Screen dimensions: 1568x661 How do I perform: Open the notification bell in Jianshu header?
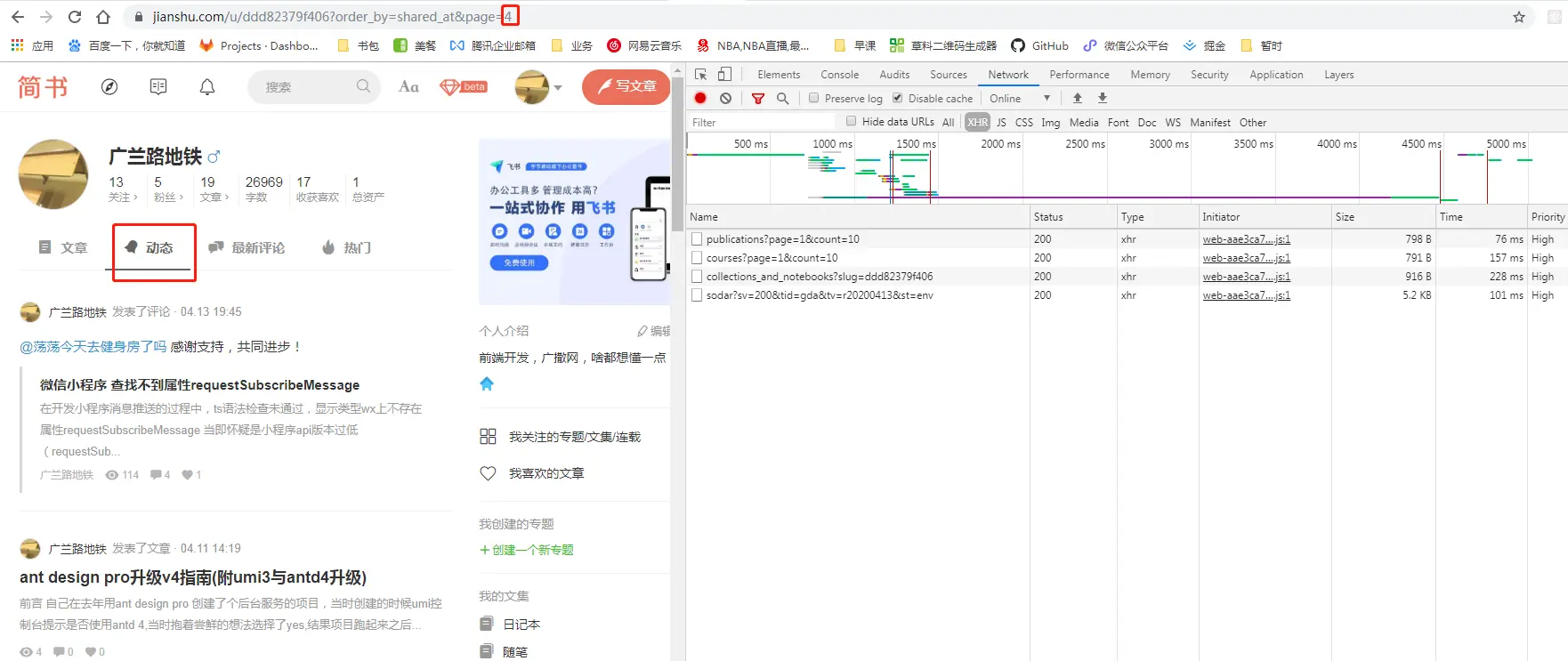pyautogui.click(x=207, y=86)
